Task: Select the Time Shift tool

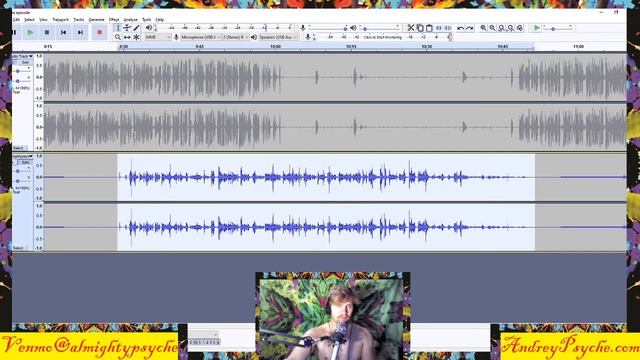Action: tap(127, 37)
